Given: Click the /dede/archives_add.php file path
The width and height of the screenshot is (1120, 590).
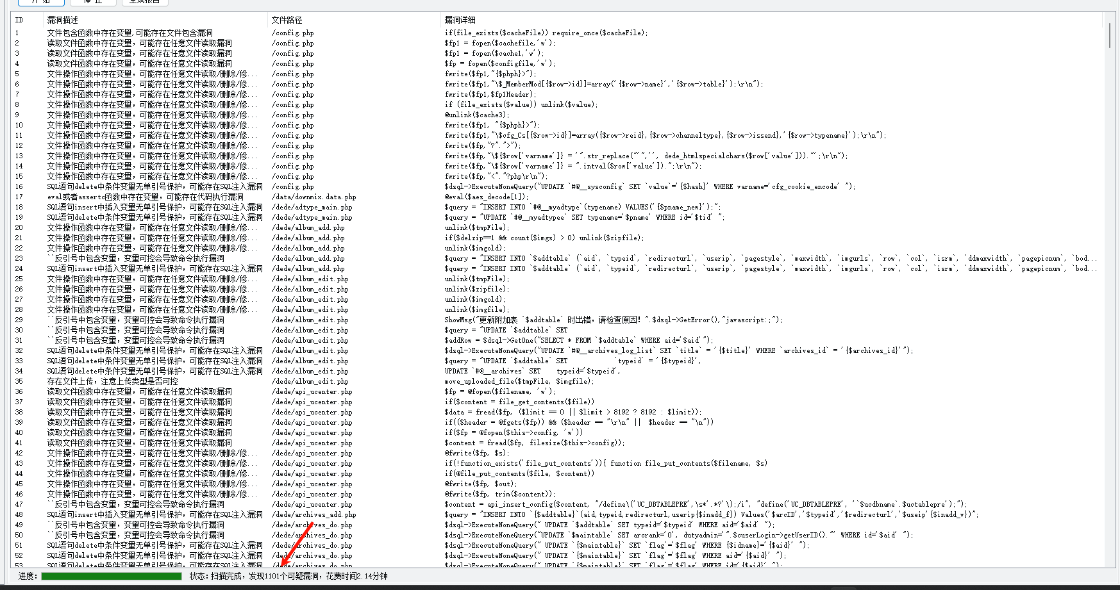Looking at the screenshot, I should (314, 514).
